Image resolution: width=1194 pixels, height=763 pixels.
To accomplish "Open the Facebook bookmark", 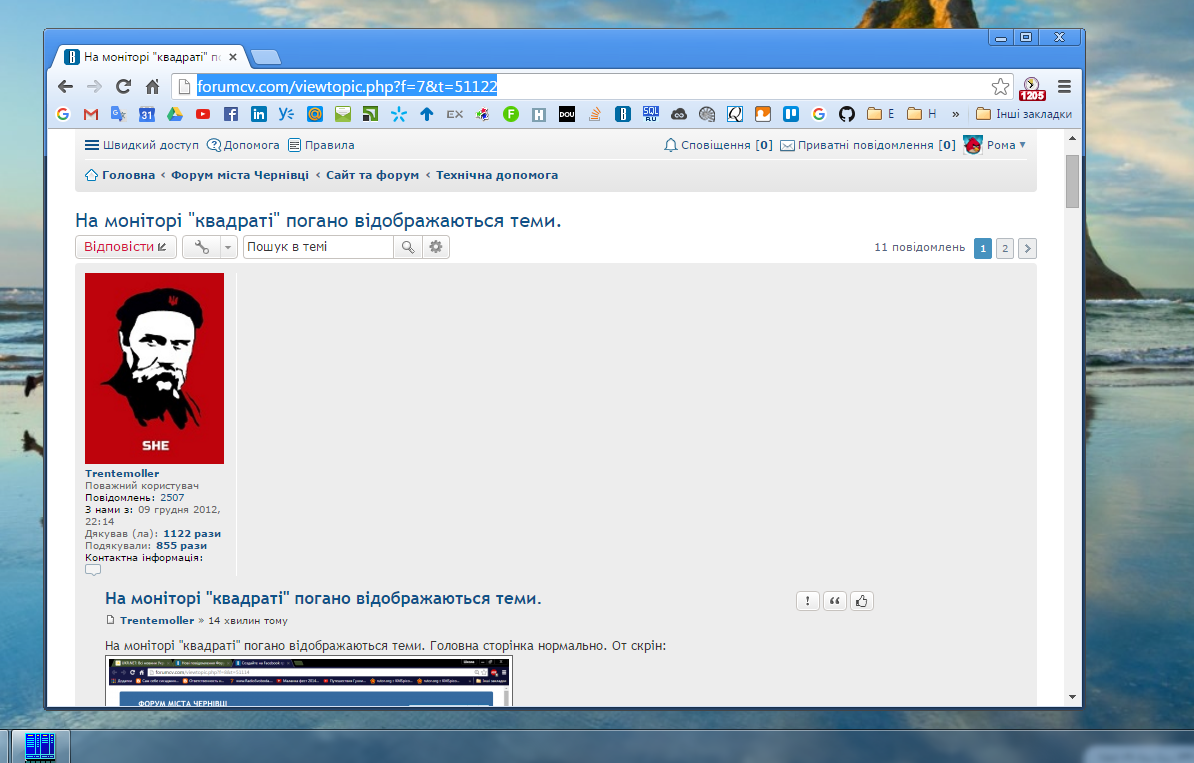I will click(x=231, y=114).
